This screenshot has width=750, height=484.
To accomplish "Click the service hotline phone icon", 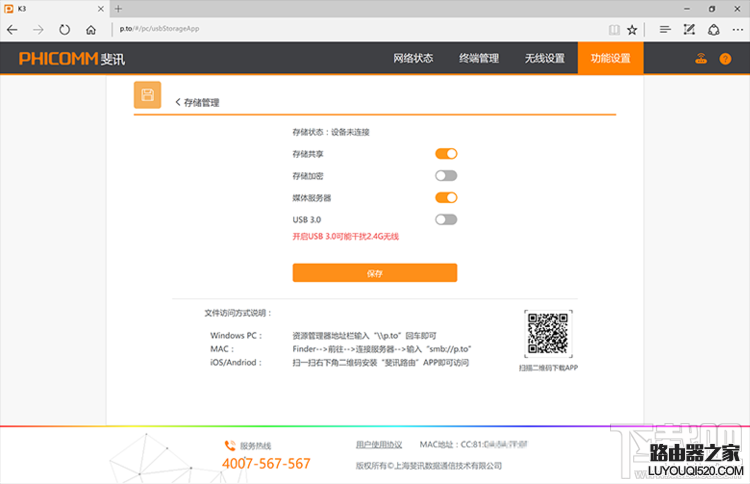I will click(230, 446).
